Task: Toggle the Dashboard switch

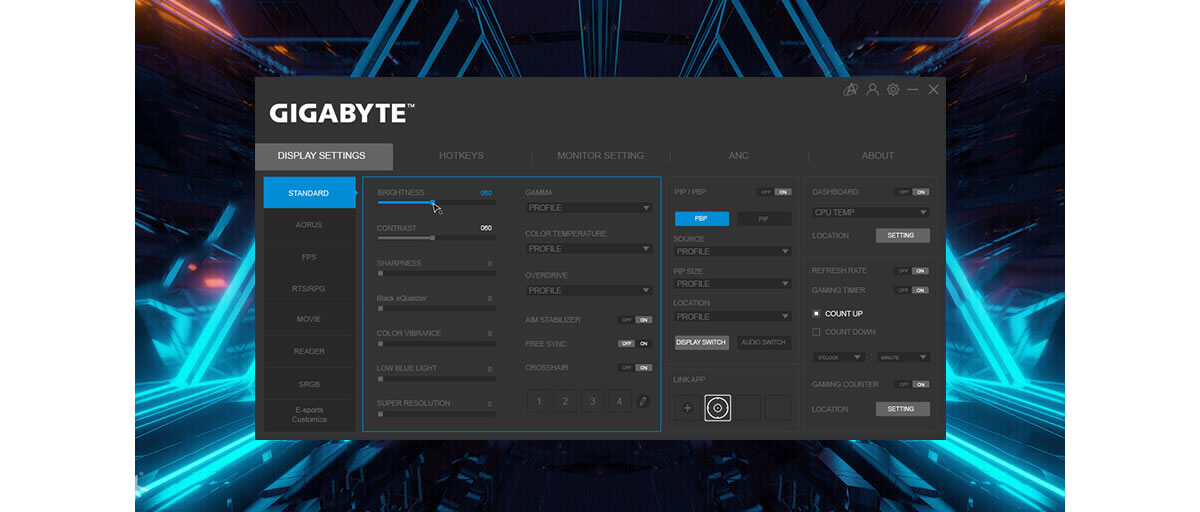Action: coord(912,192)
